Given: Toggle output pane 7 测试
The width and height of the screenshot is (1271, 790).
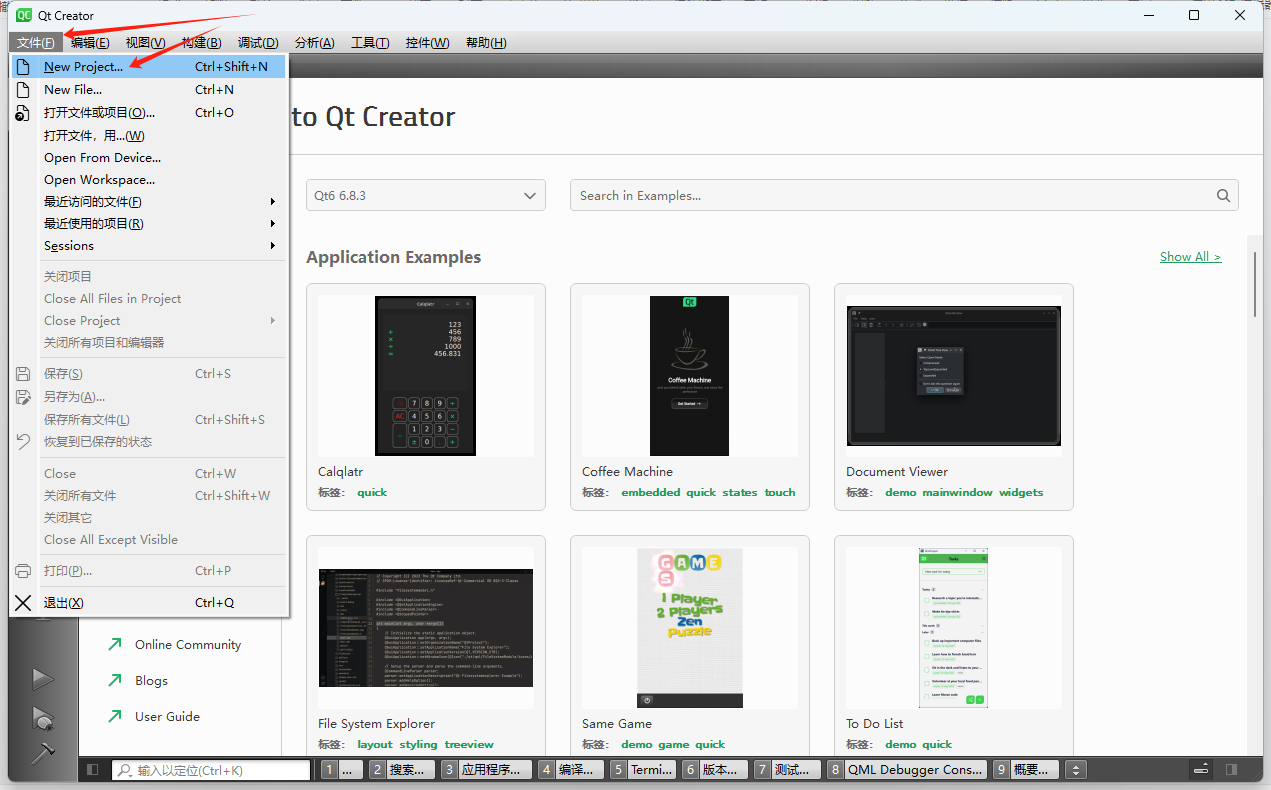Looking at the screenshot, I should point(789,770).
